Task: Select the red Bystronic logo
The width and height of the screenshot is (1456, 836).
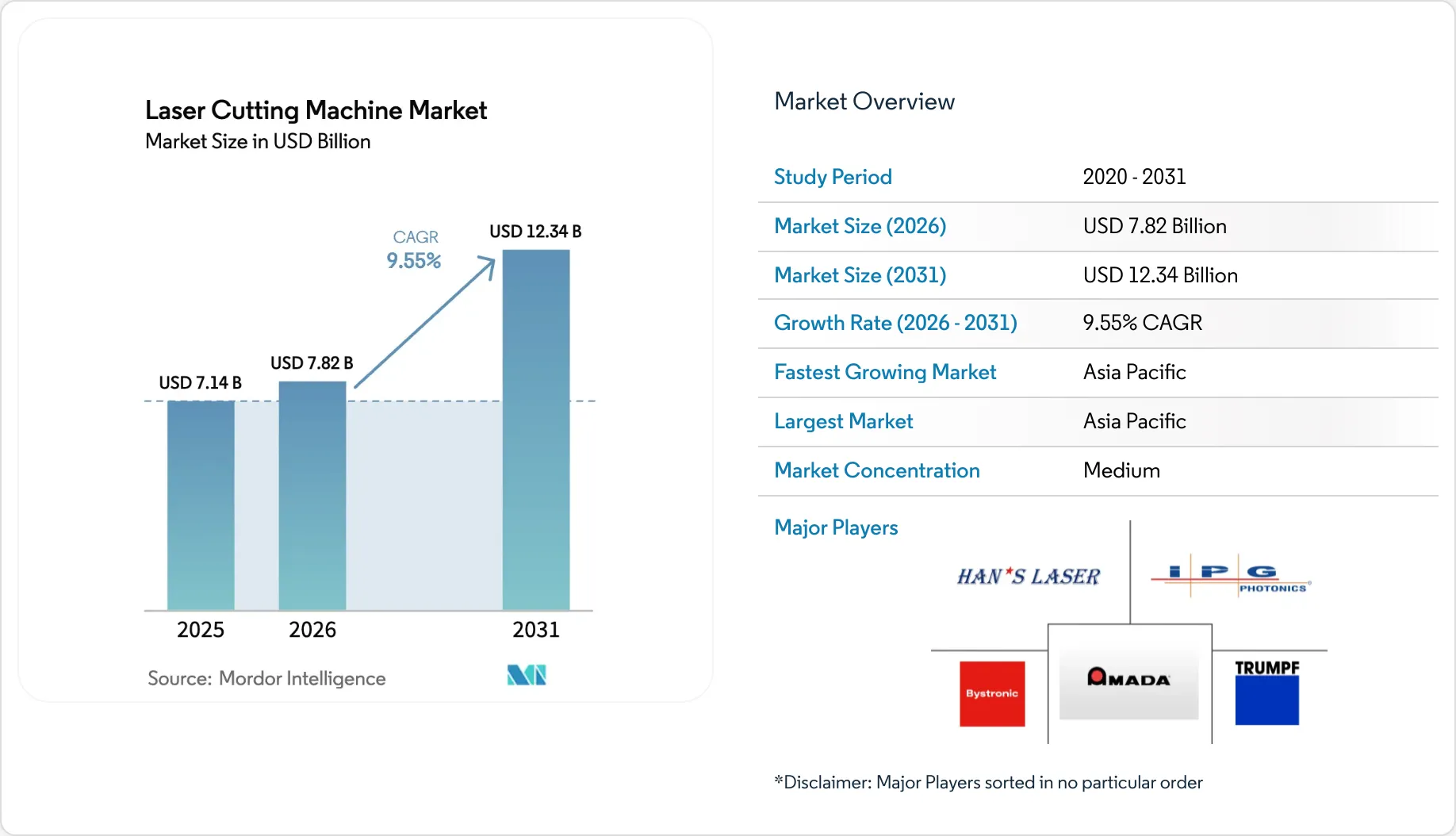Action: pos(992,694)
